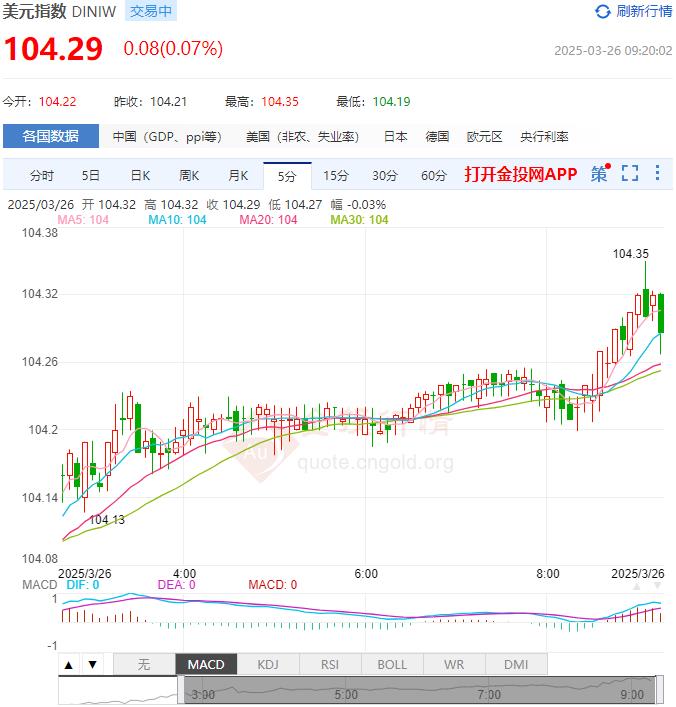Image resolution: width=676 pixels, height=707 pixels.
Task: Expand 中国 (GDP、ppi等) data category
Action: 166,137
